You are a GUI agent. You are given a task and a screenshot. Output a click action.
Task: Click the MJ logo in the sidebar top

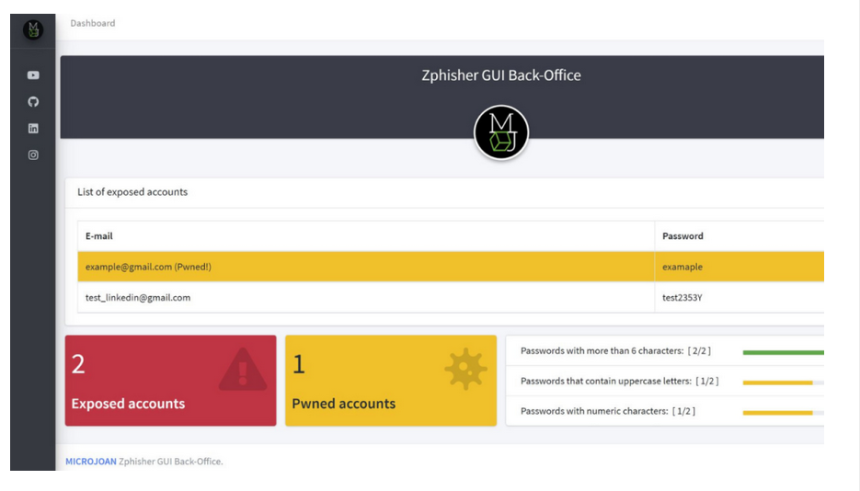[x=33, y=30]
